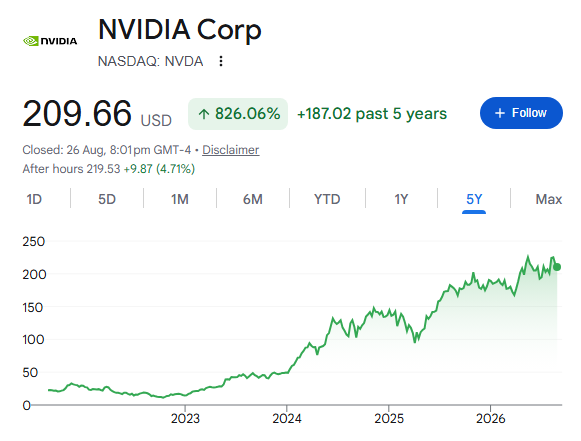Follow NVIDIA Corp stock
Image resolution: width=581 pixels, height=441 pixels.
pos(521,113)
